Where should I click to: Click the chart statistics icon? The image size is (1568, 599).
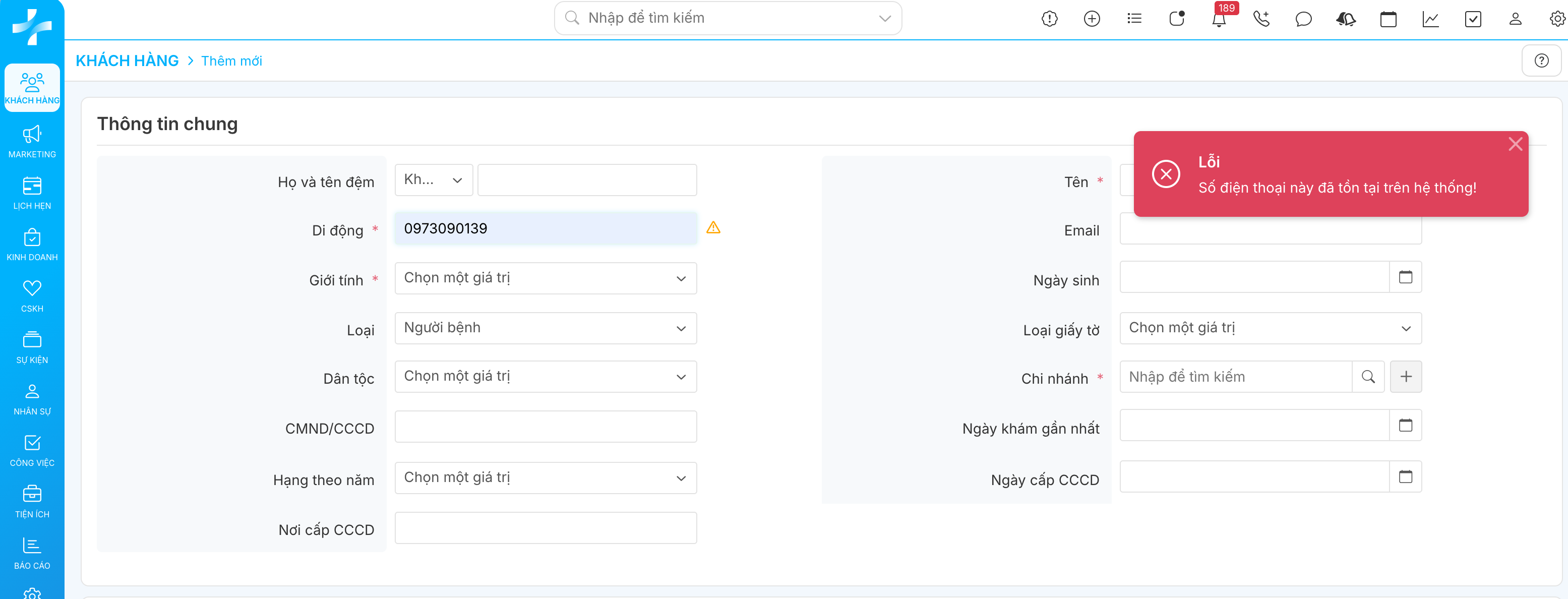pos(1430,20)
